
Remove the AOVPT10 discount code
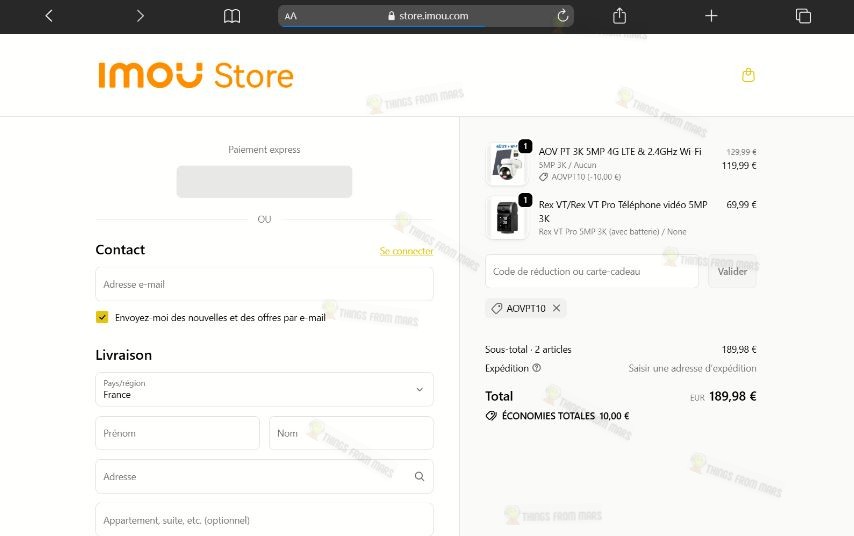tap(556, 308)
